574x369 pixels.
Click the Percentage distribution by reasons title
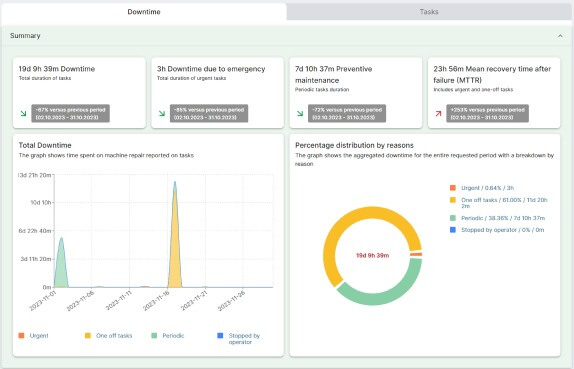354,145
